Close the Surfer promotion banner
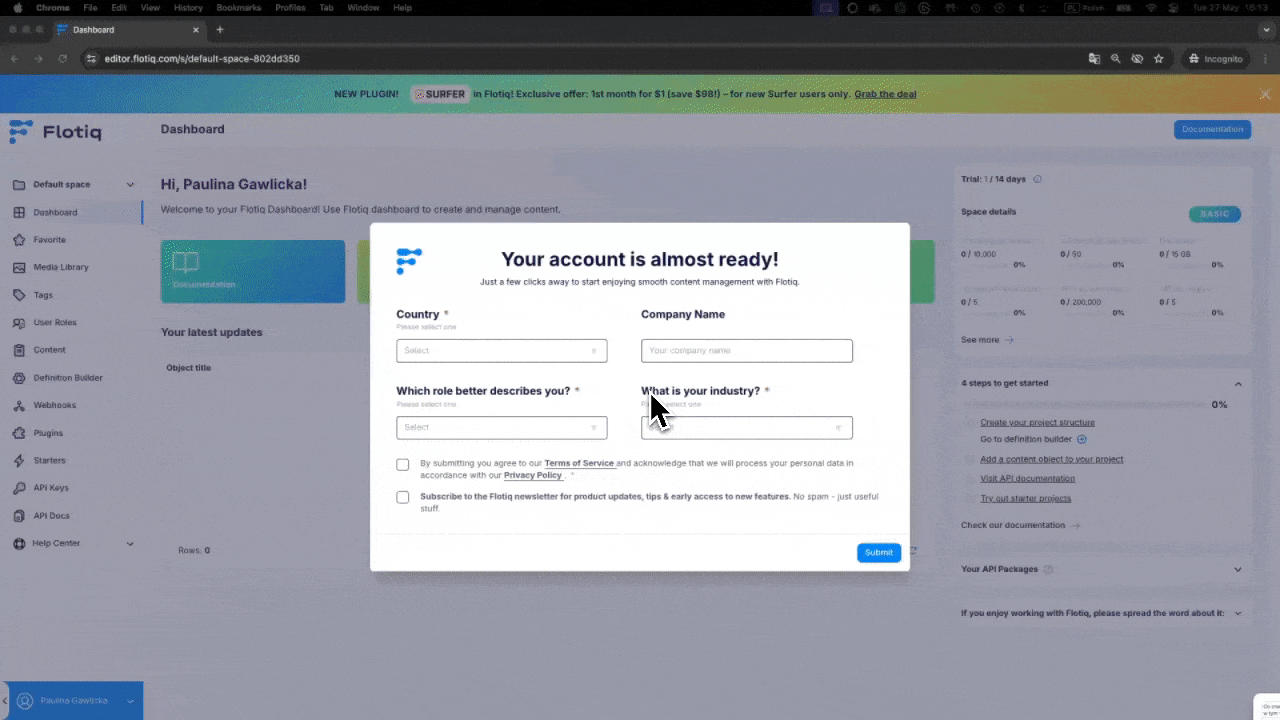Screen dimensions: 1280x720 tap(1265, 94)
